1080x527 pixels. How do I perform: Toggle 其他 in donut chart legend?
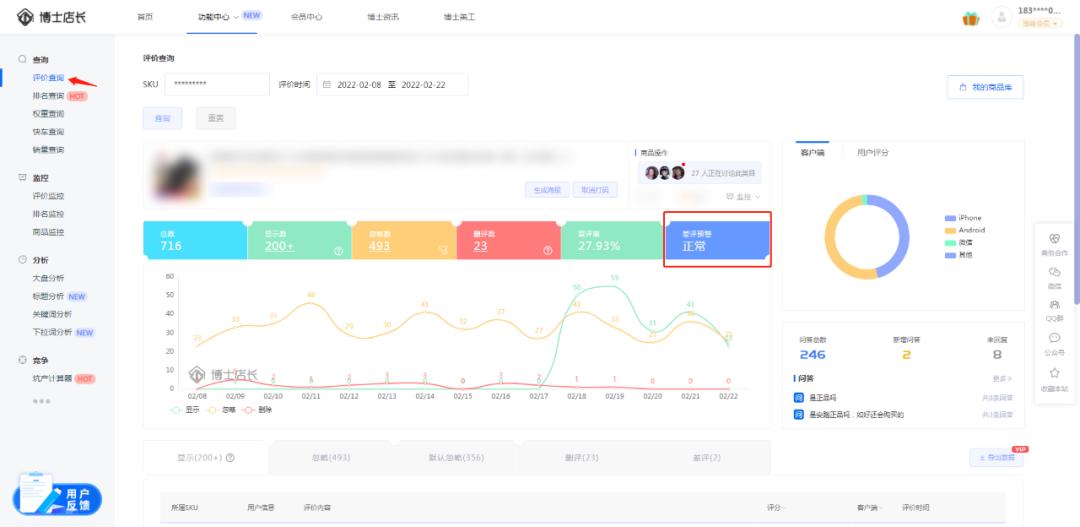[958, 255]
